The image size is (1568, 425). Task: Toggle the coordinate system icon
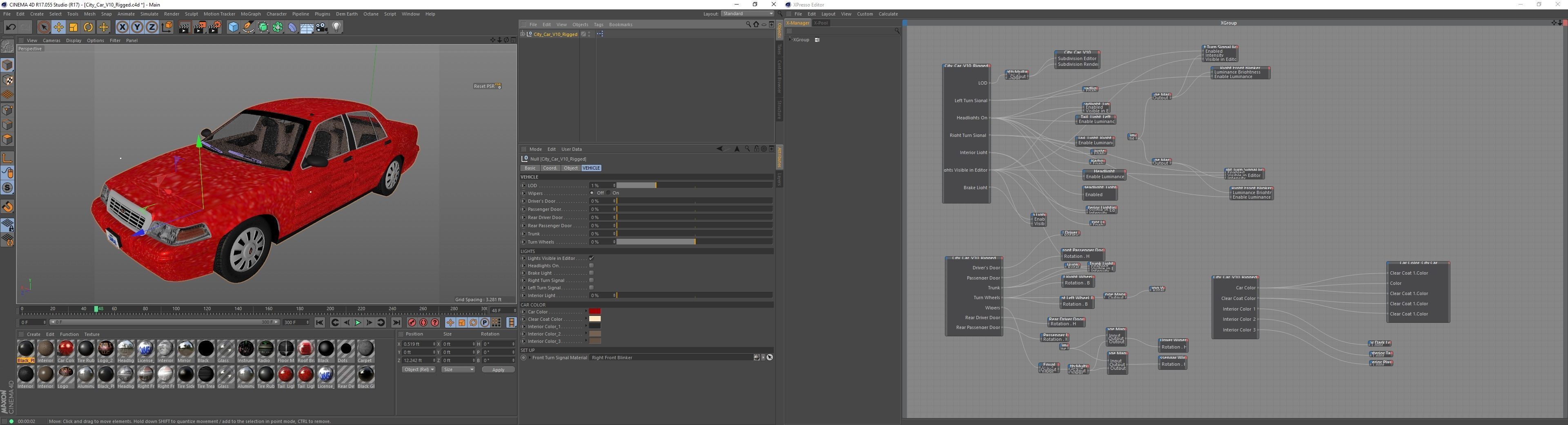coord(167,27)
